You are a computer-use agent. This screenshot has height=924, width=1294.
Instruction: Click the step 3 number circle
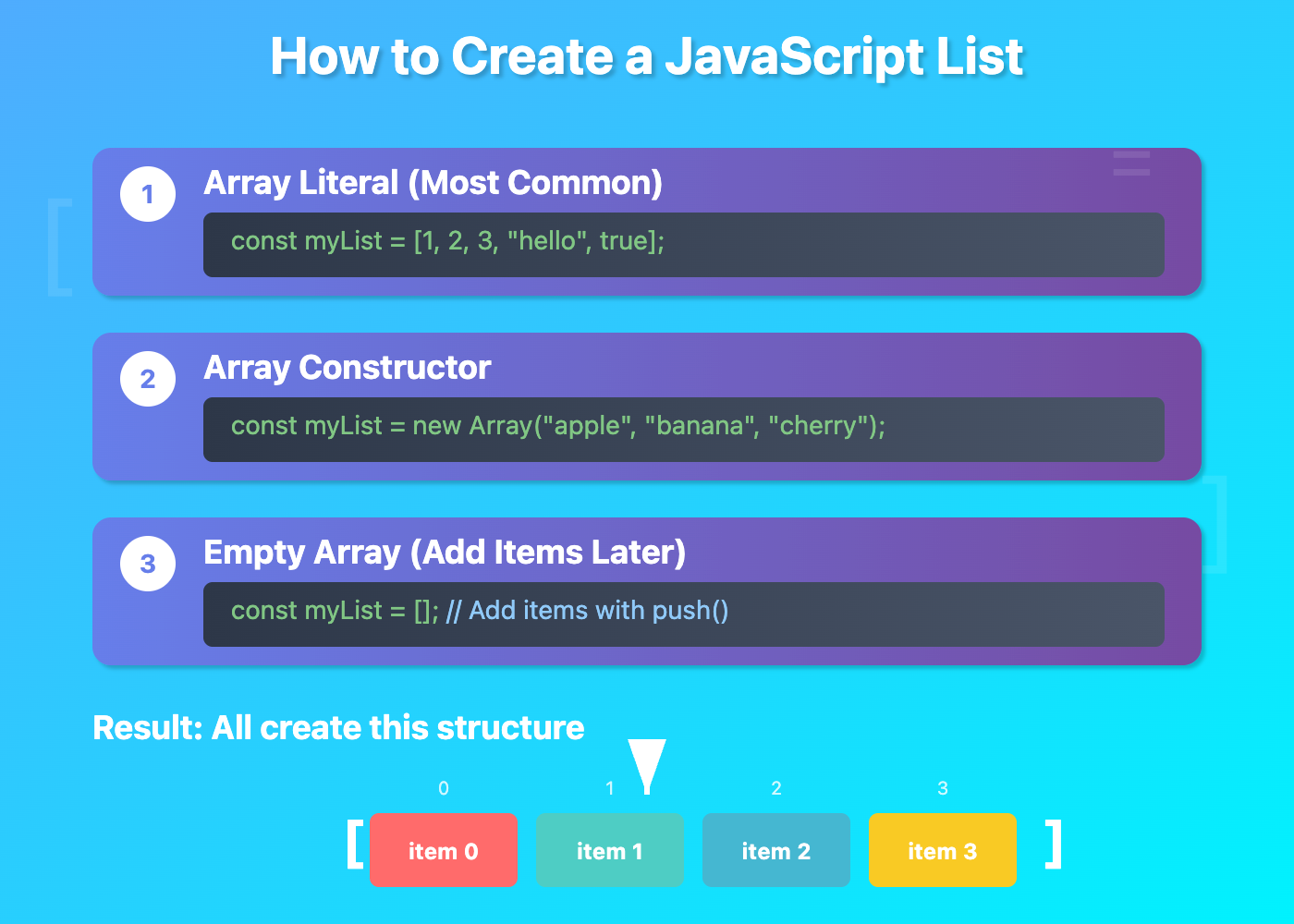pos(148,564)
